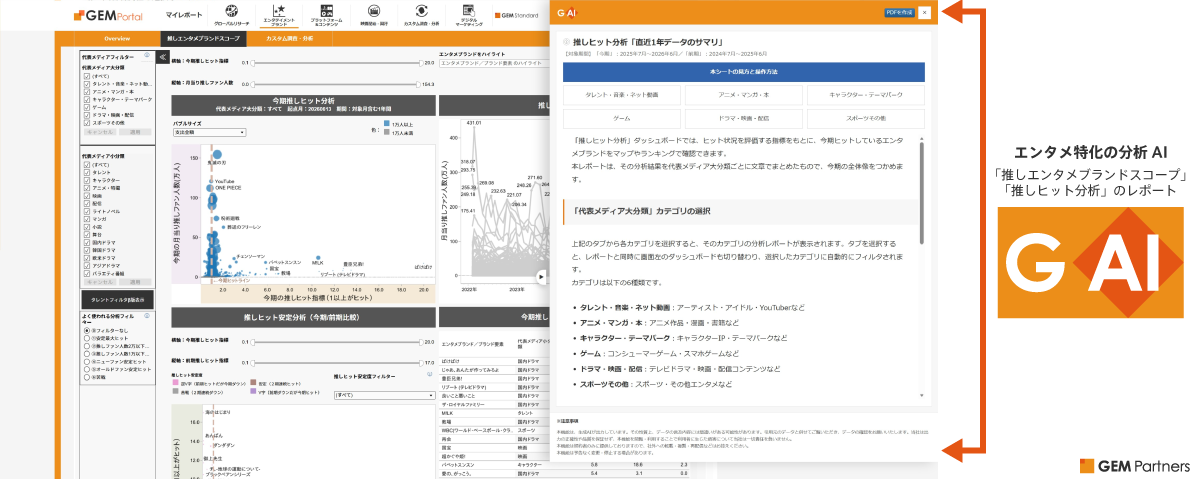This screenshot has height=479, width=1200.
Task: Click the タレントフィルタ button in the sidebar
Action: pos(117,299)
